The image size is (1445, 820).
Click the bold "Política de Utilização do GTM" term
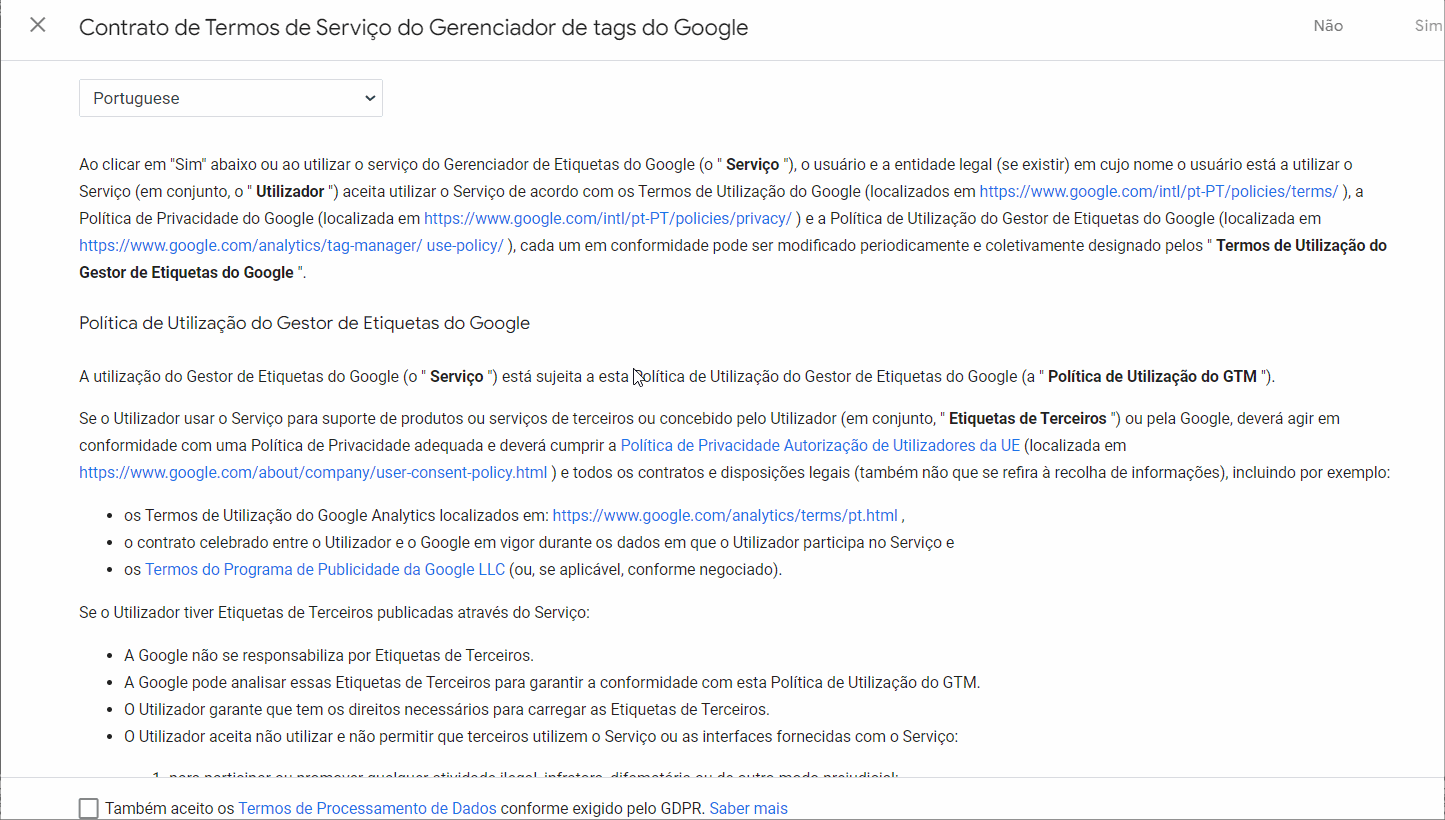pos(1154,377)
